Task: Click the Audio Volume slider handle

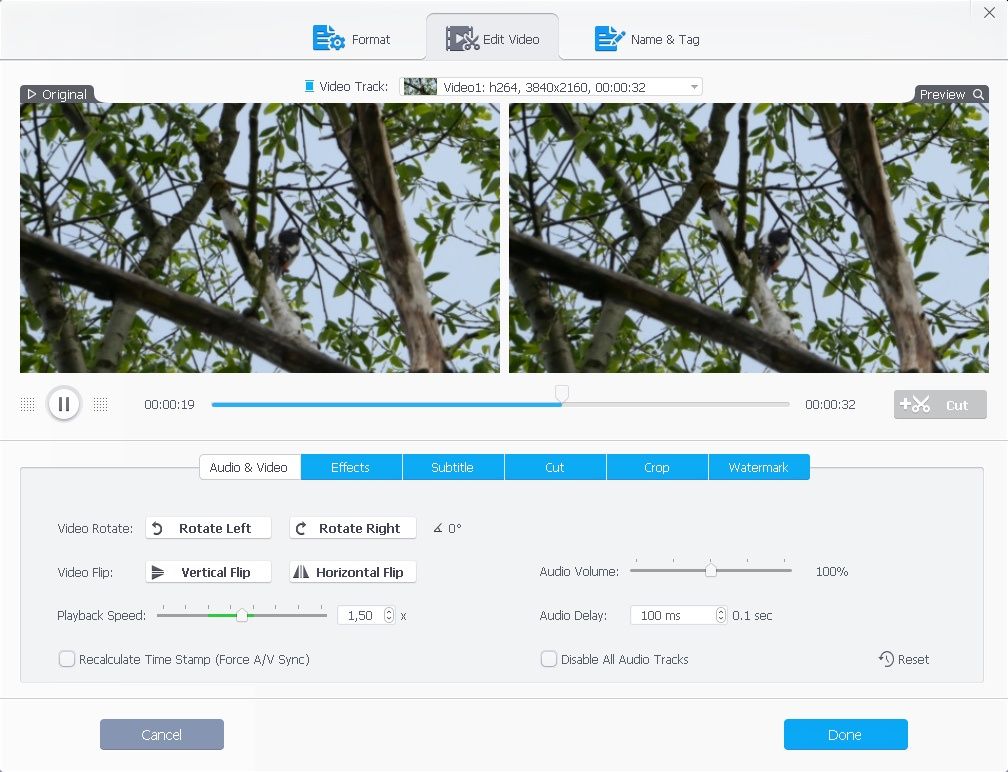Action: pyautogui.click(x=710, y=570)
